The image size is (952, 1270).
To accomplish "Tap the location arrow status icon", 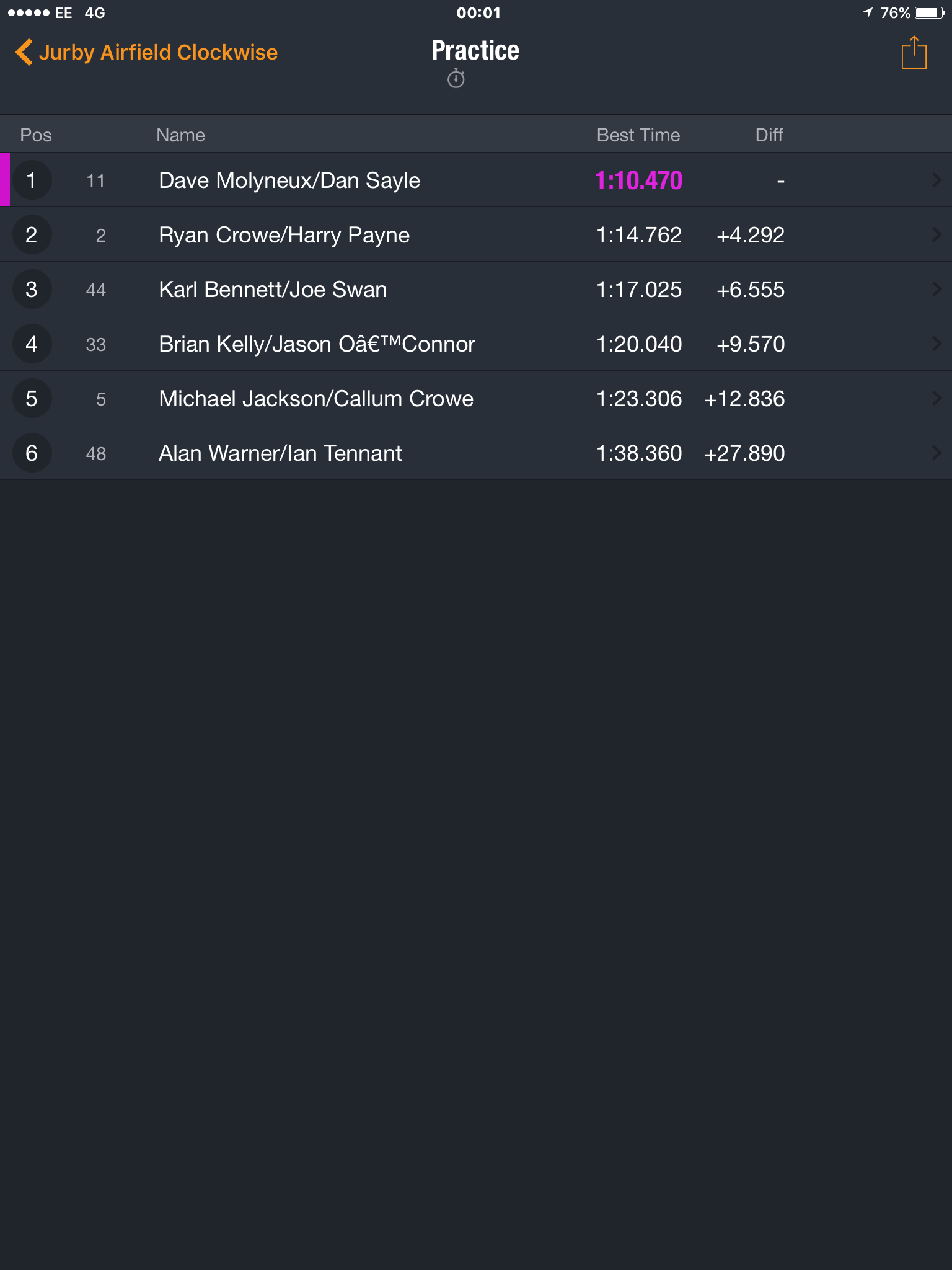I will tap(867, 12).
